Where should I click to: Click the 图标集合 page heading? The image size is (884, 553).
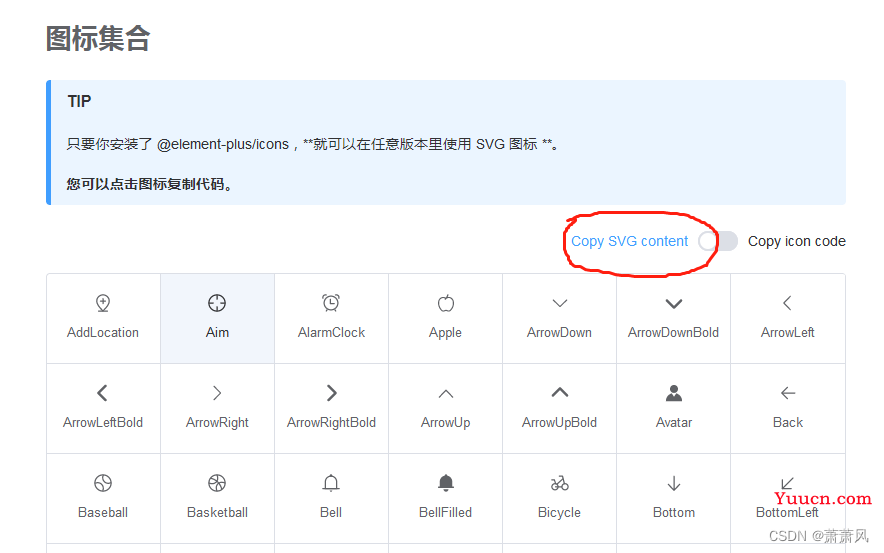[98, 39]
